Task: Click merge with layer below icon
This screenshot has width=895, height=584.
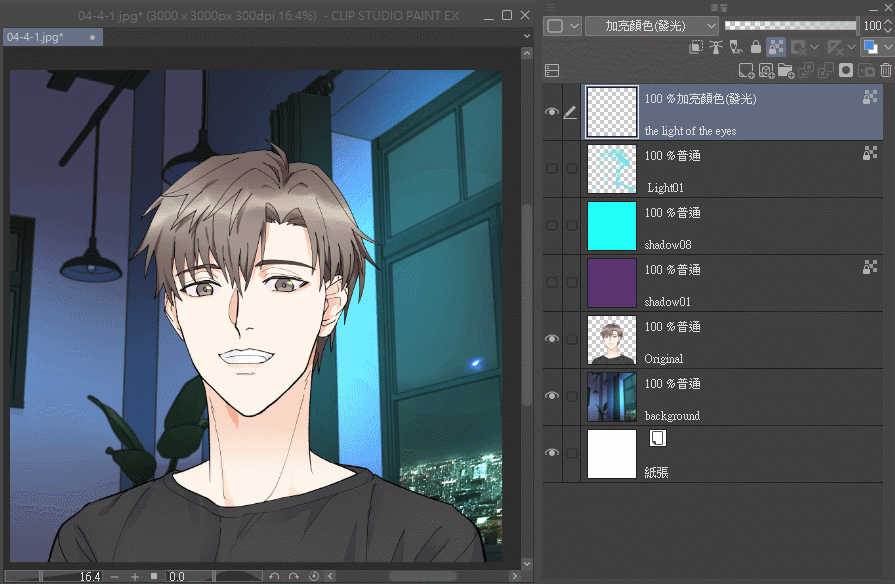Action: (x=826, y=70)
